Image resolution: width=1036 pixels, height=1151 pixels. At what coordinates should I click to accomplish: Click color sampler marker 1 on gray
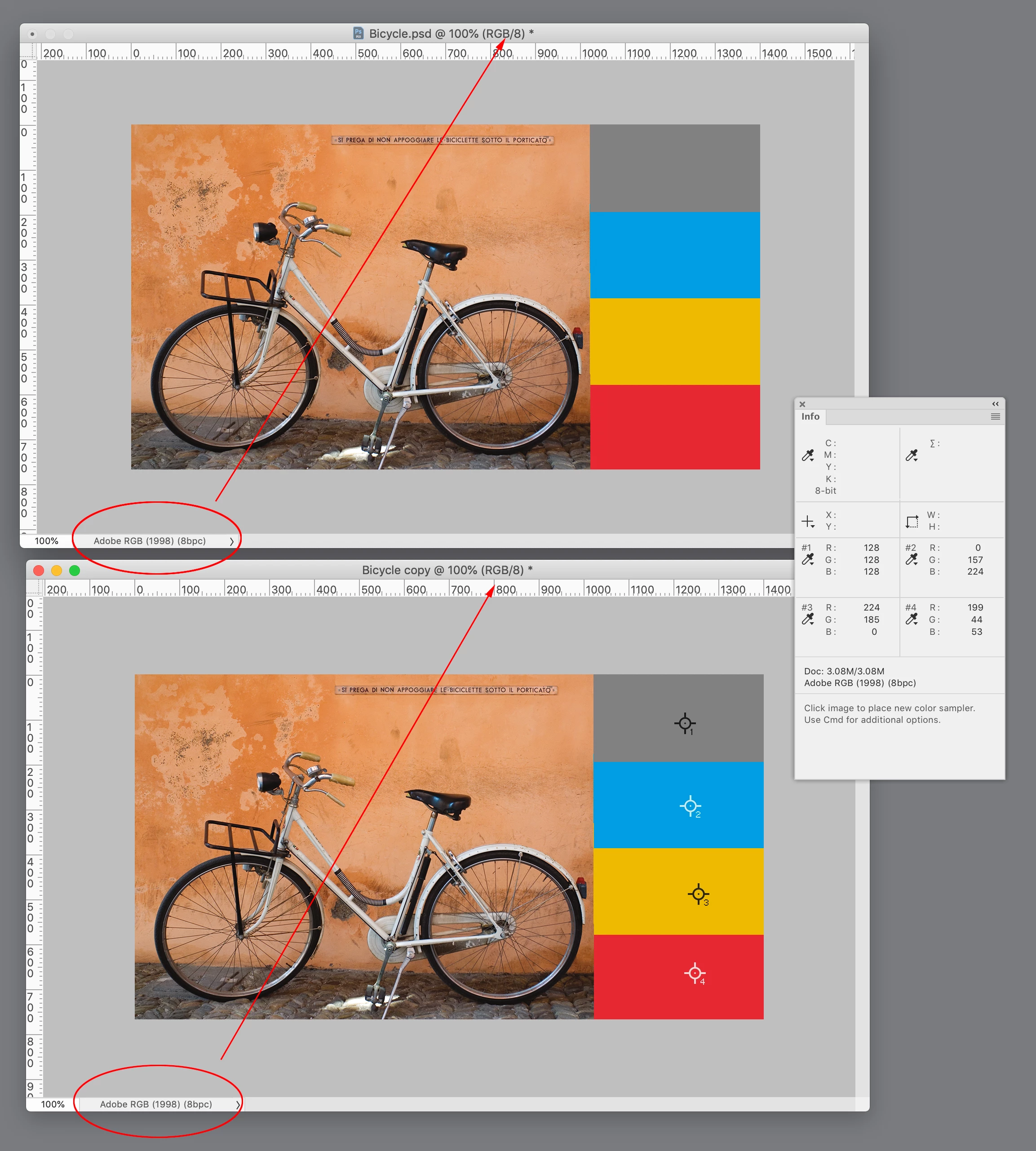tap(685, 723)
